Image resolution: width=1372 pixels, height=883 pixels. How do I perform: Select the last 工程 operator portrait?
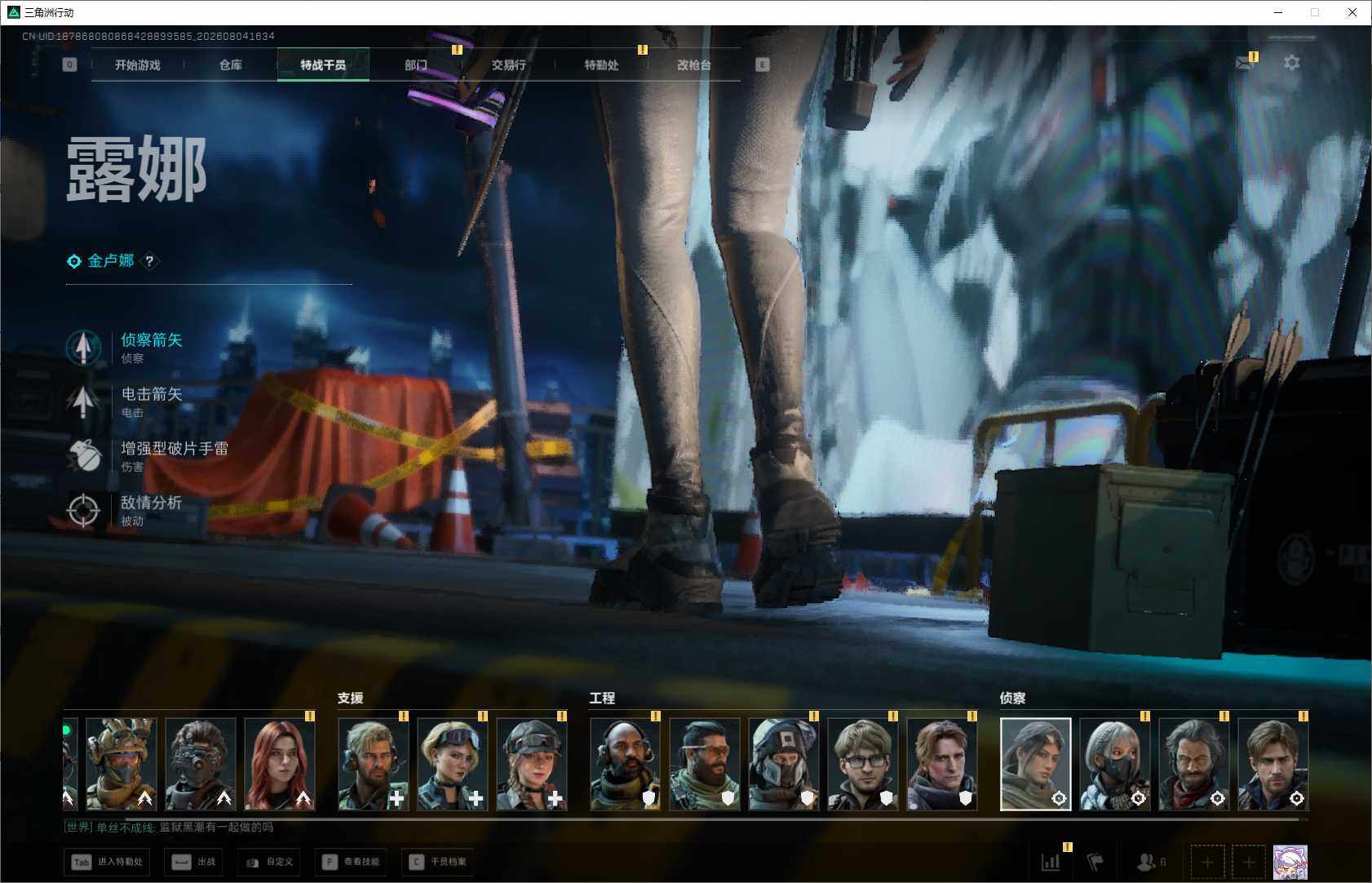coord(942,764)
